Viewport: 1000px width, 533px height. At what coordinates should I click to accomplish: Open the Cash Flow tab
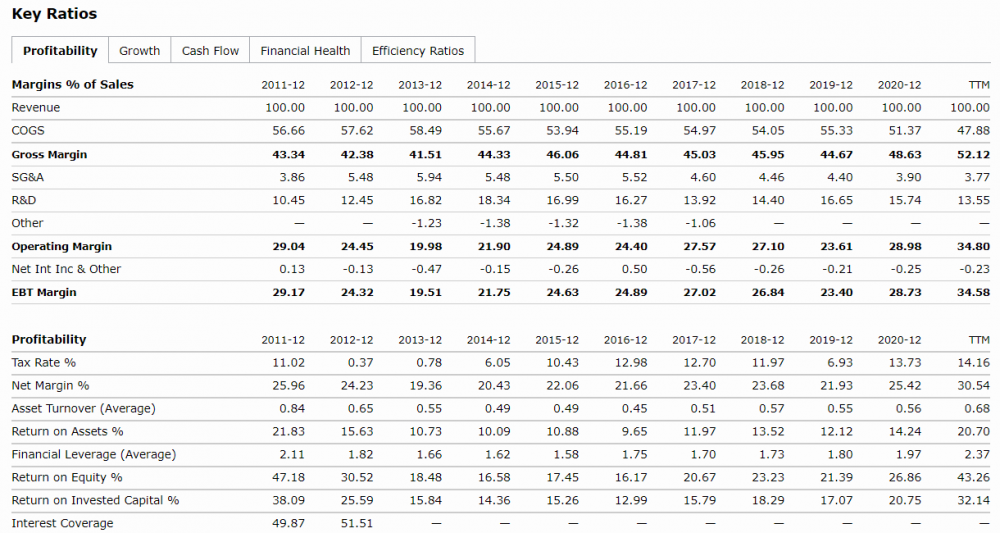click(210, 50)
